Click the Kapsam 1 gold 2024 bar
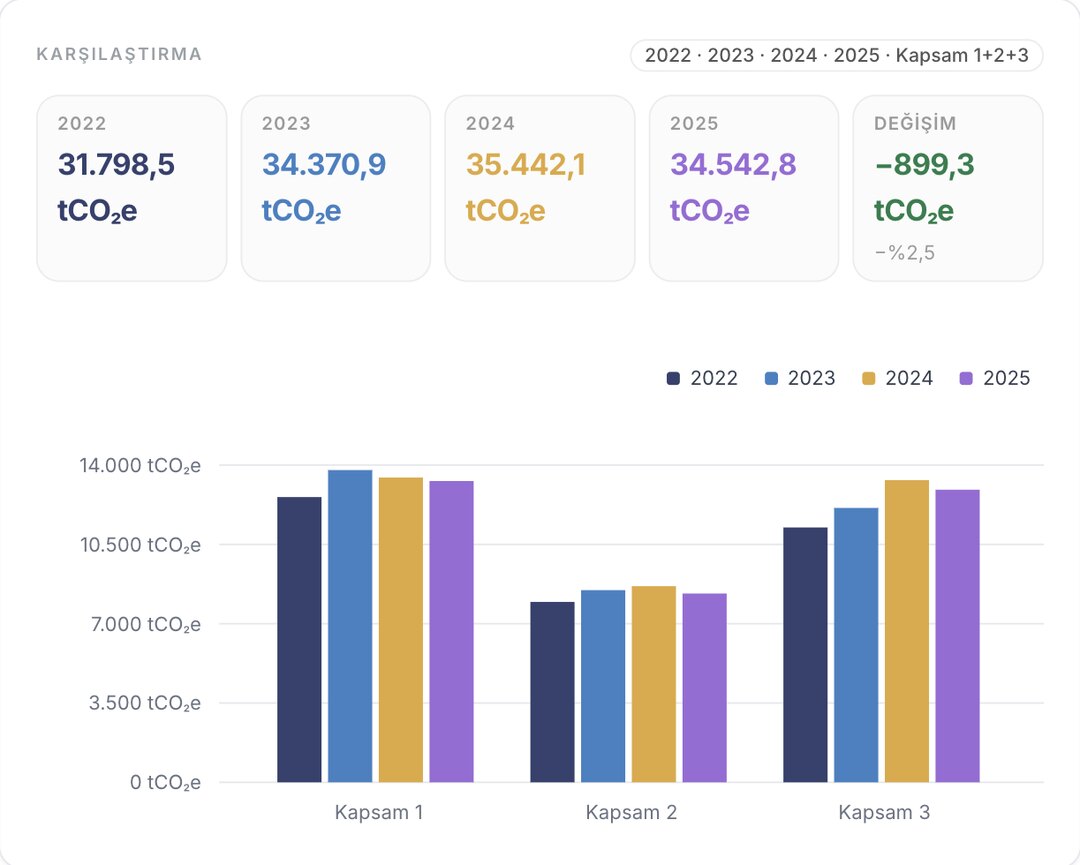Image resolution: width=1080 pixels, height=865 pixels. coord(401,629)
